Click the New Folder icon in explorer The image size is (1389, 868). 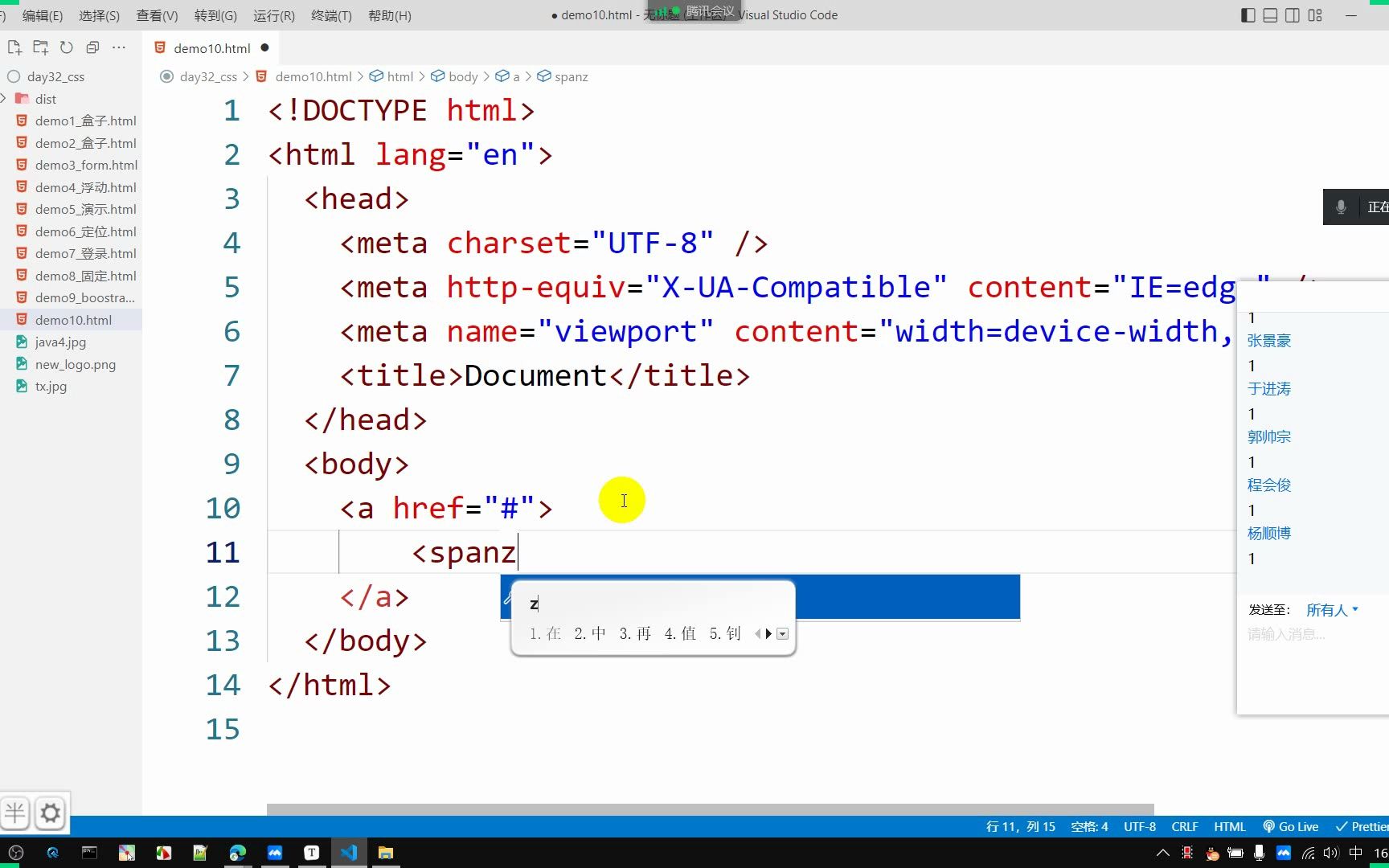point(40,47)
